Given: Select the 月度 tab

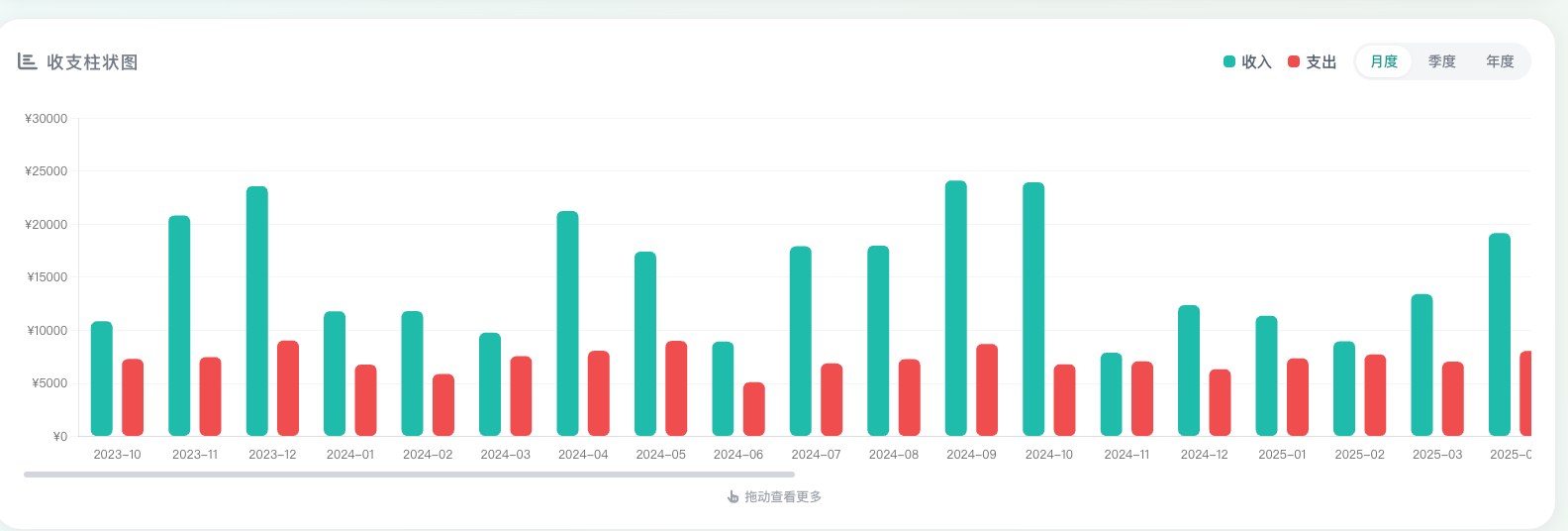Looking at the screenshot, I should tap(1384, 61).
